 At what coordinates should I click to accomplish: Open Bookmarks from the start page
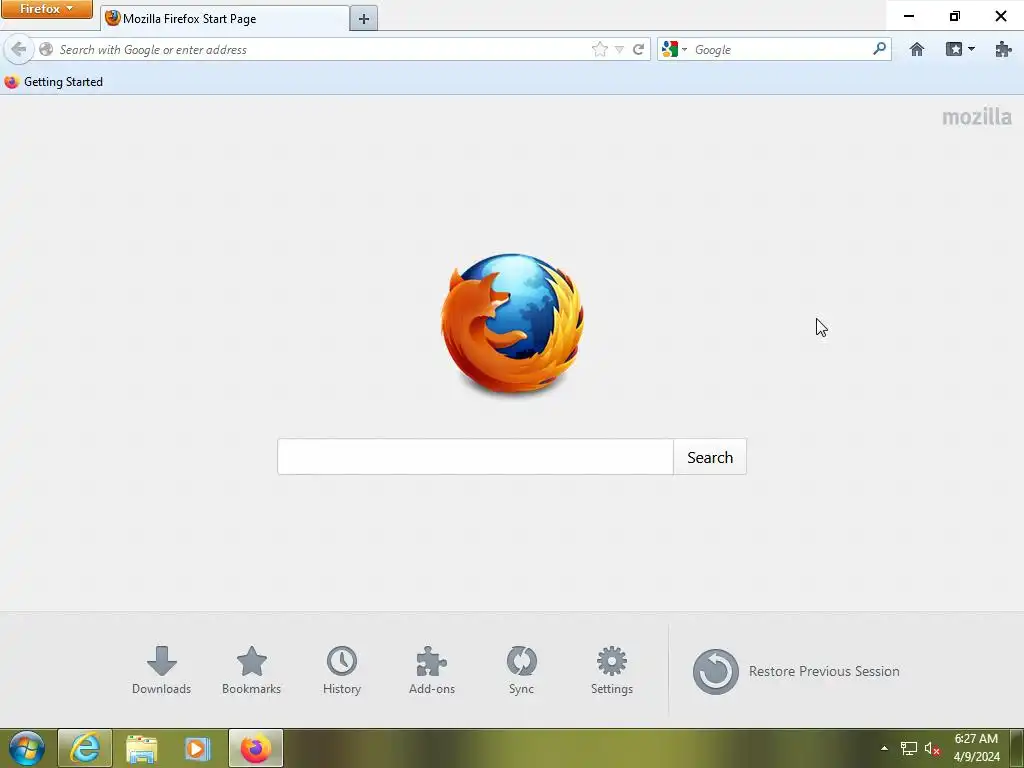tap(251, 671)
